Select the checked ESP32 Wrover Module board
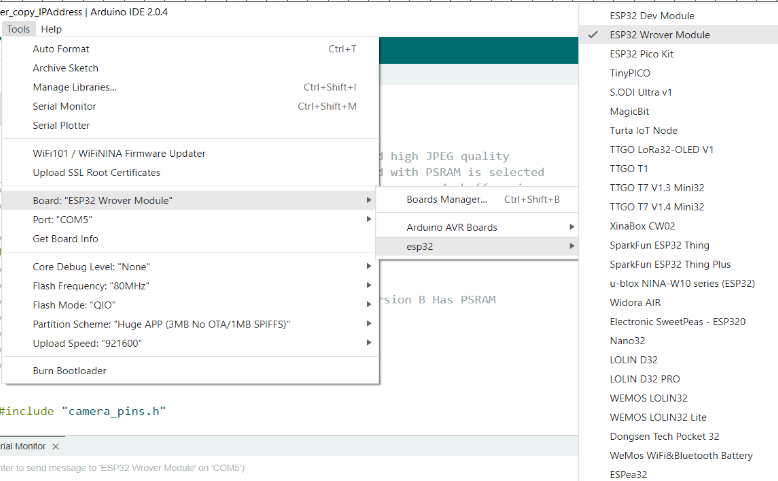This screenshot has width=778, height=481. click(x=660, y=35)
